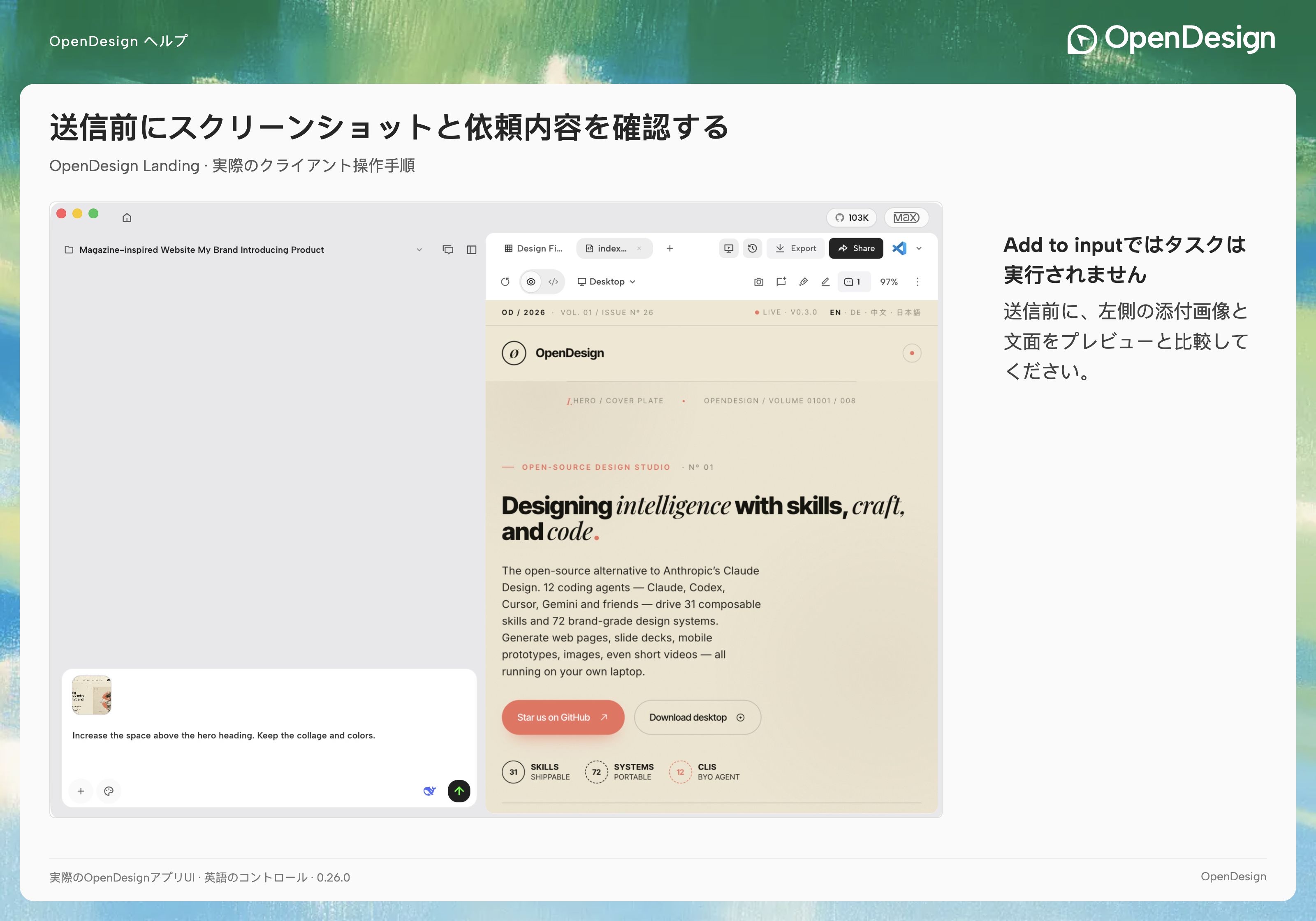Add a new tab with plus
This screenshot has width=1316, height=921.
[670, 249]
